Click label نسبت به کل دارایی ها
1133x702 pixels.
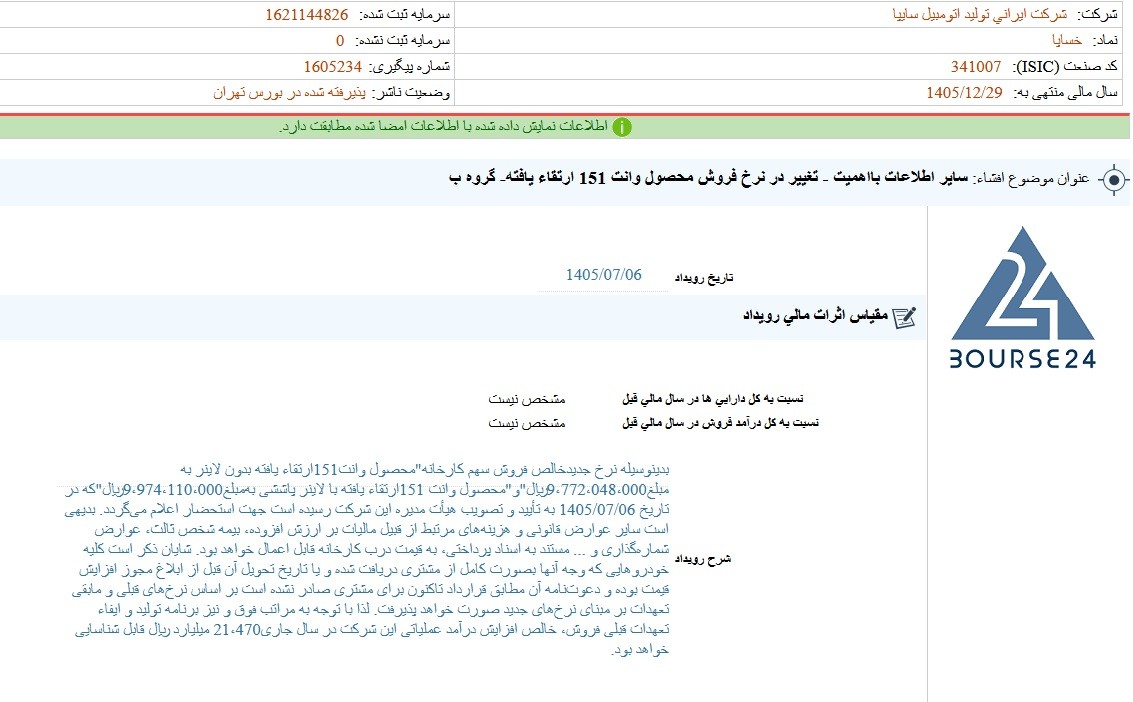click(712, 399)
